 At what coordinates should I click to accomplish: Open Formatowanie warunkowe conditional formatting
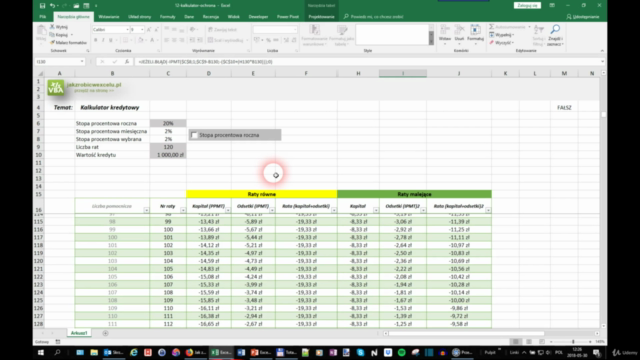[x=314, y=36]
